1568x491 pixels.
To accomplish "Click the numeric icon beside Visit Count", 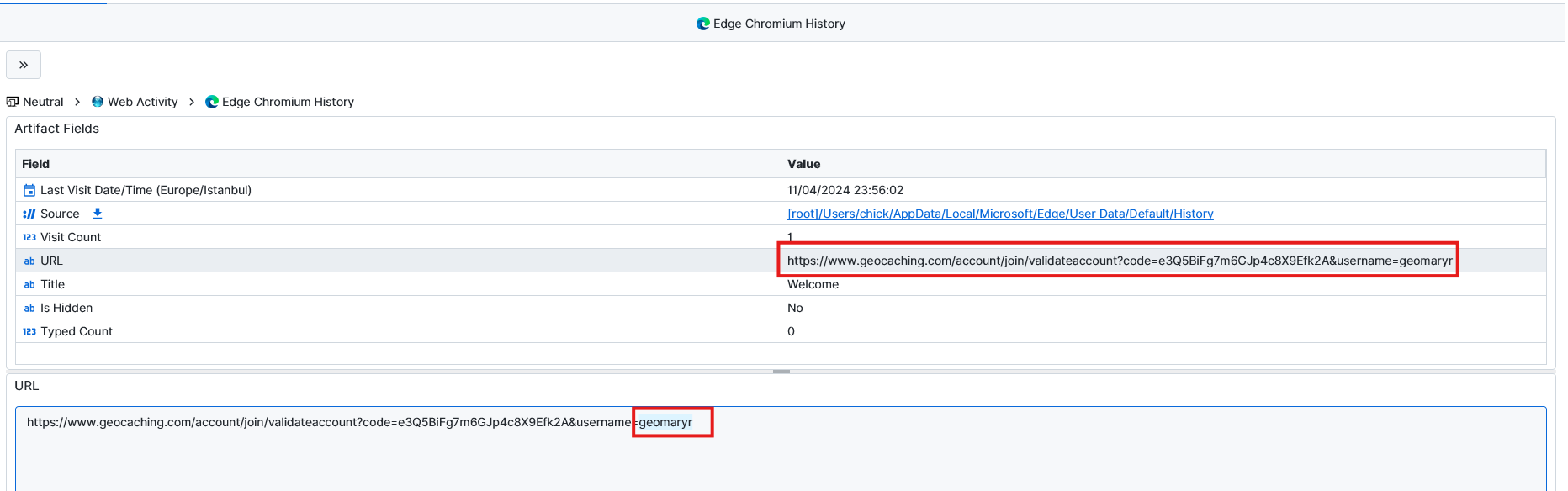I will coord(29,237).
